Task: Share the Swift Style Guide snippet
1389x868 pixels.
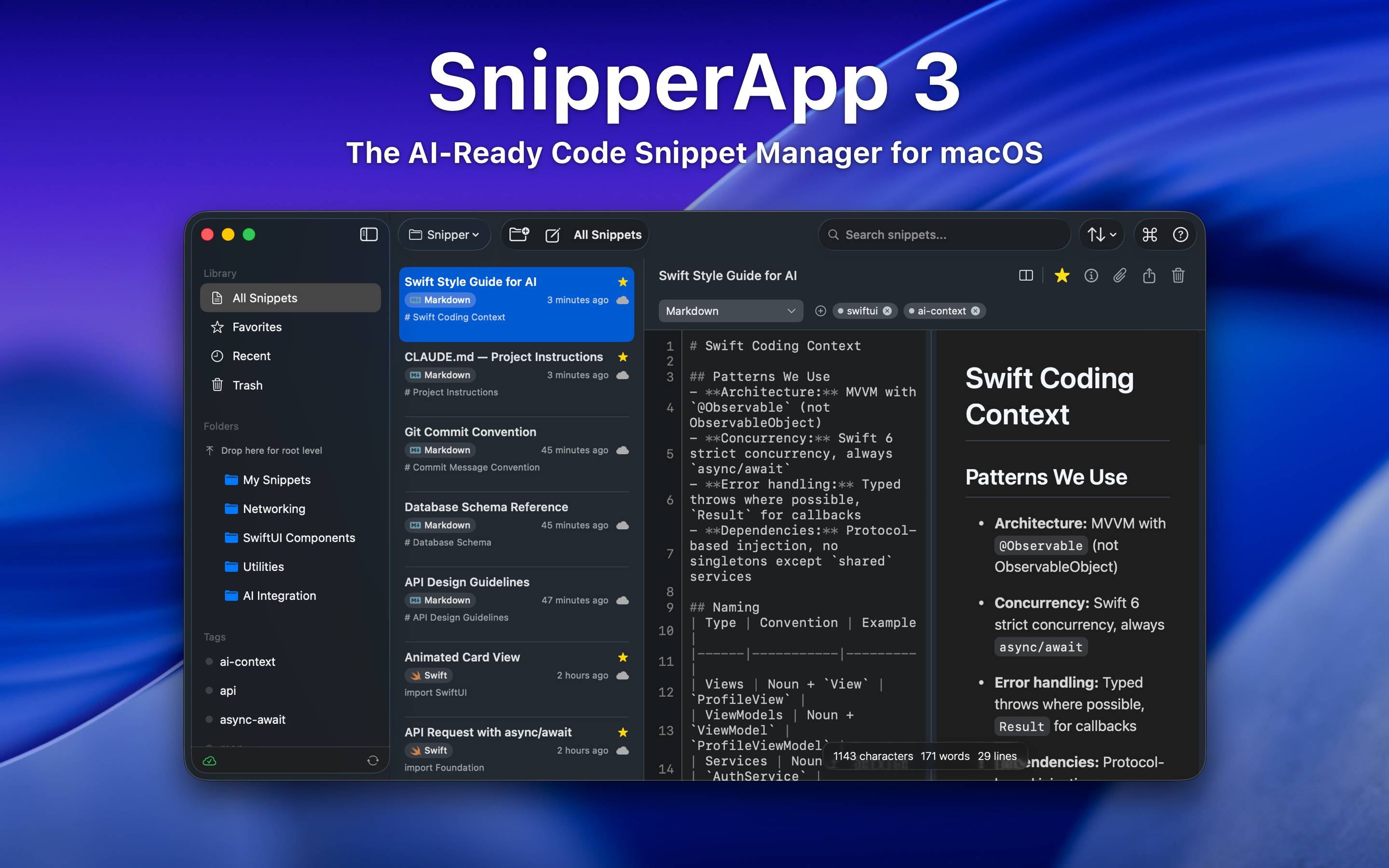Action: tap(1148, 275)
